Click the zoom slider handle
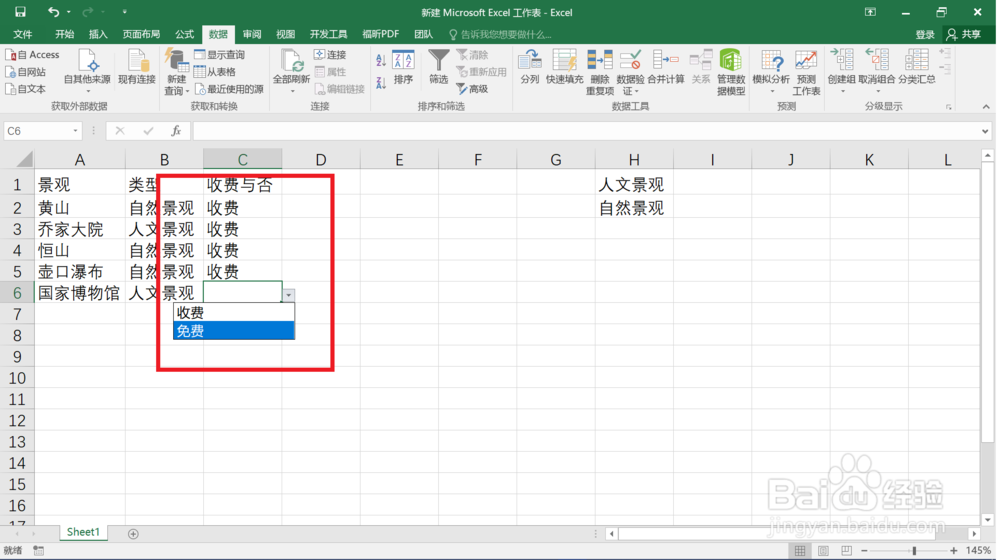The width and height of the screenshot is (1000, 560). (x=914, y=550)
